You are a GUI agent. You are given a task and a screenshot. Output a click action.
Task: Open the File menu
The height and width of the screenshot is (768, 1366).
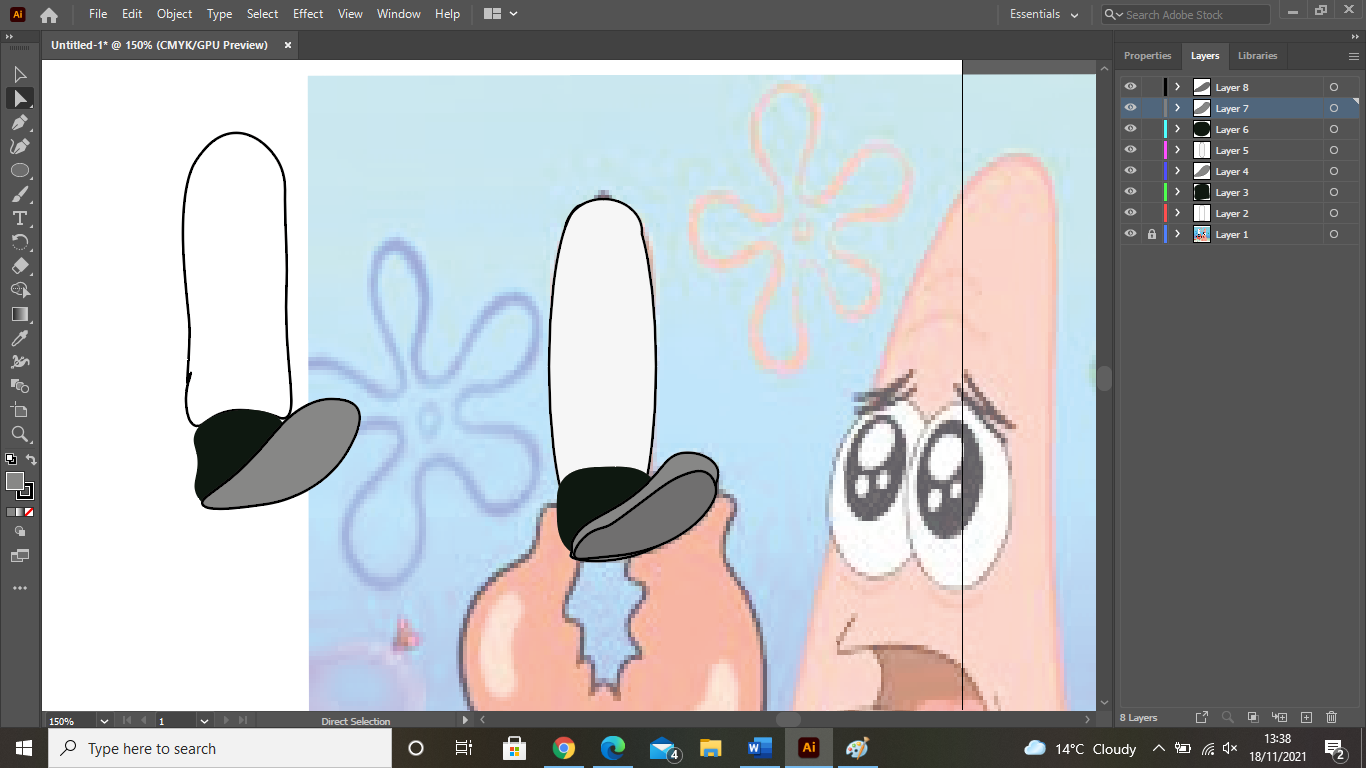[x=98, y=14]
